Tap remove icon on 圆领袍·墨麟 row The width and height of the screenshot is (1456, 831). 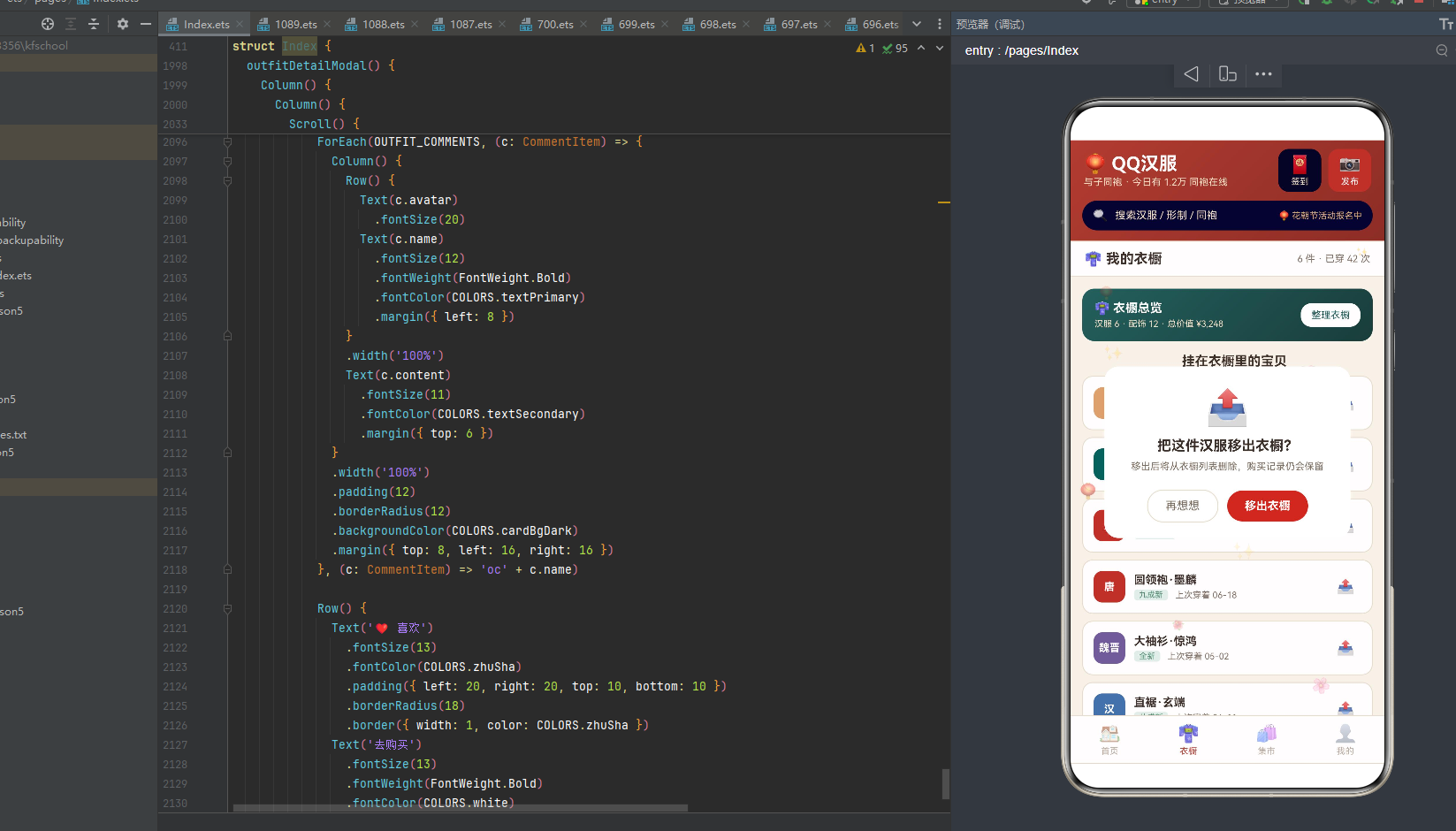coord(1345,586)
